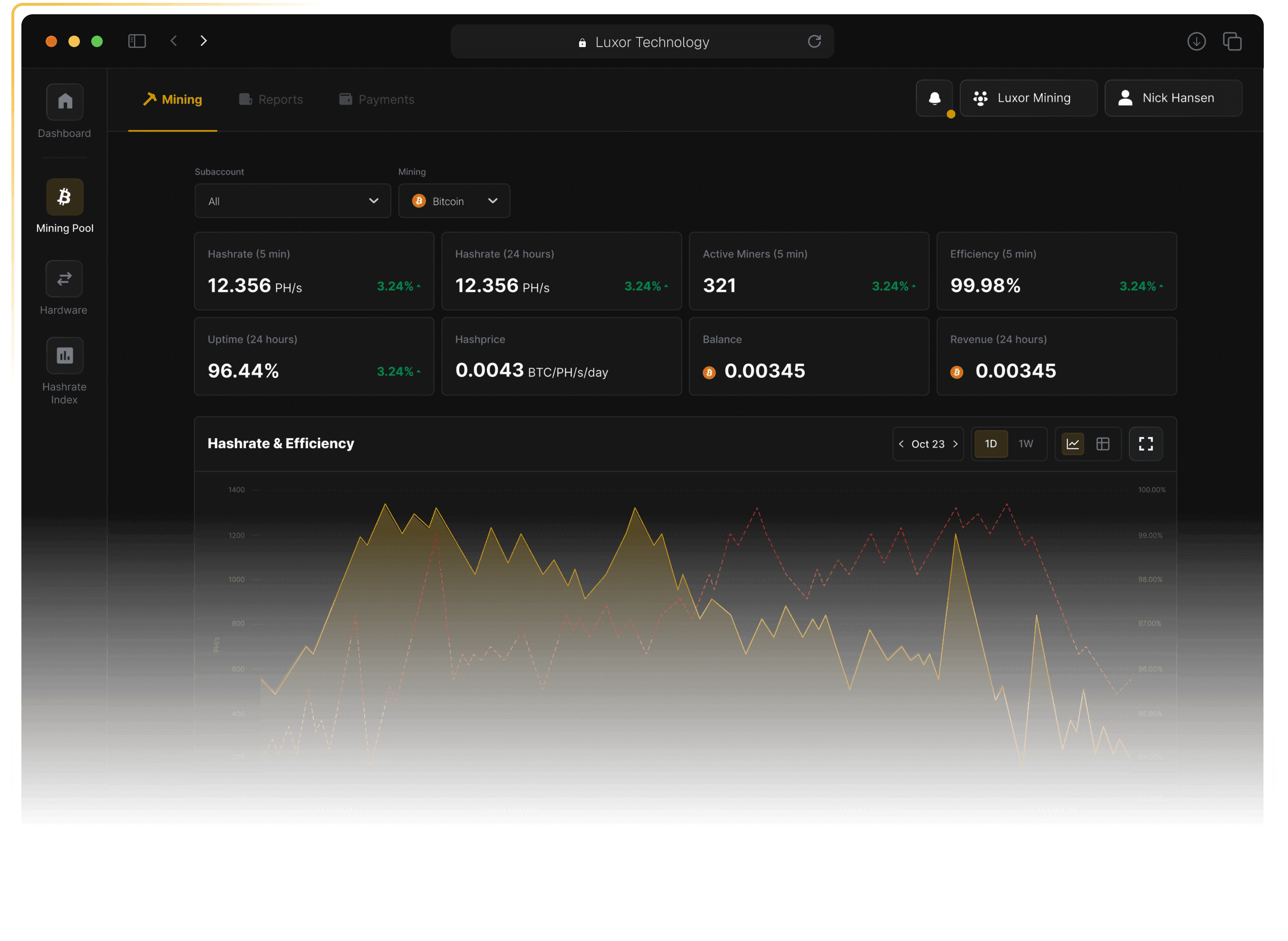Click the browser download icon

[1196, 41]
